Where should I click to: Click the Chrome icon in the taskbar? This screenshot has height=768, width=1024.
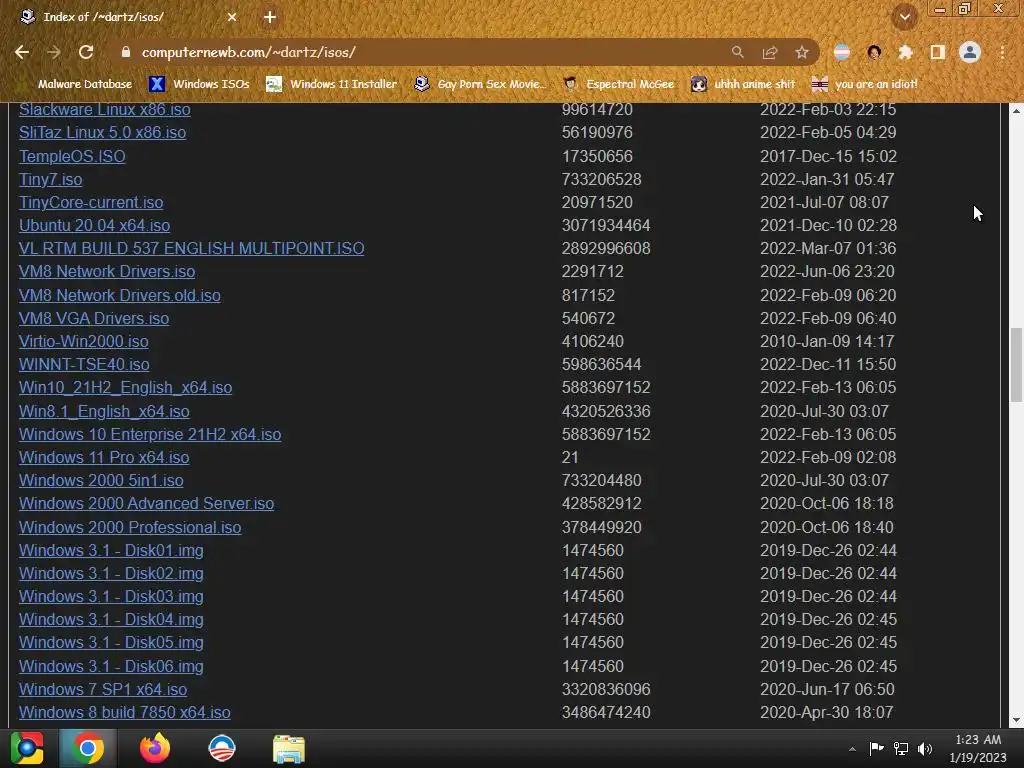88,748
